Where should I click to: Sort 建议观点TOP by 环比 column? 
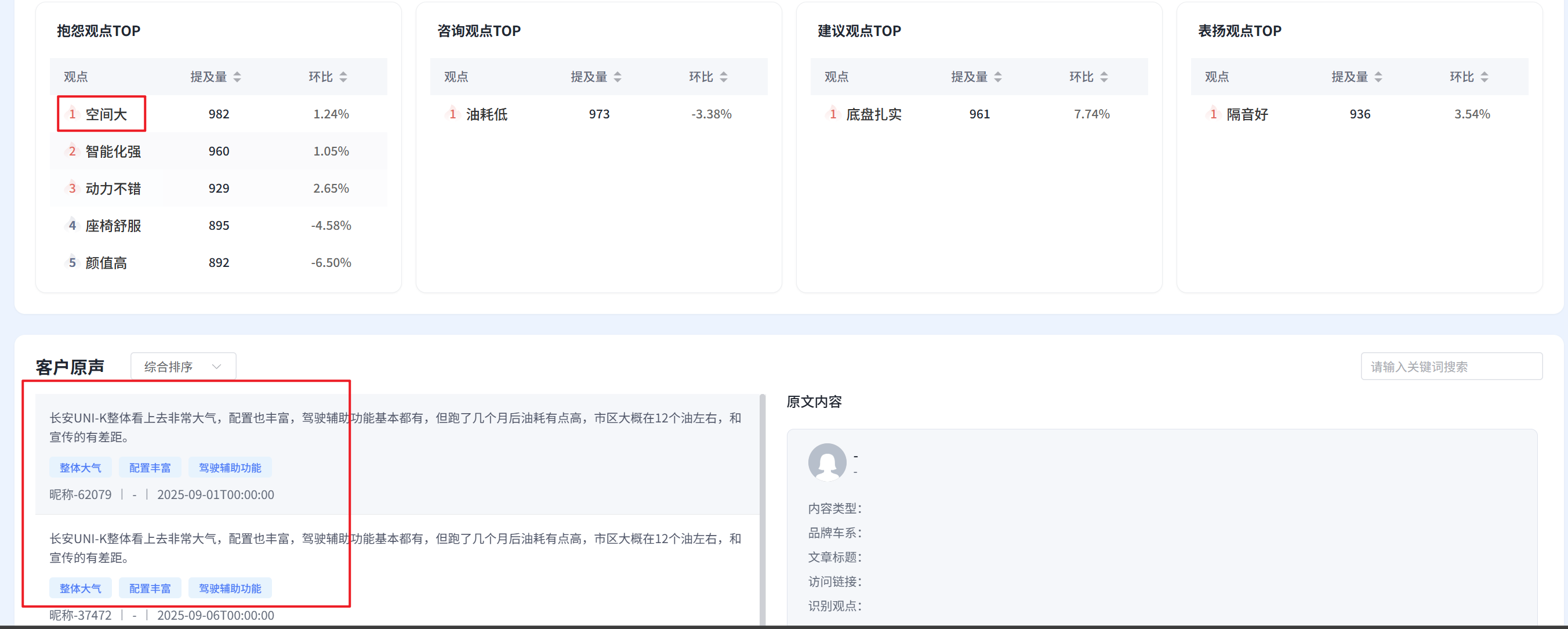(x=1104, y=77)
